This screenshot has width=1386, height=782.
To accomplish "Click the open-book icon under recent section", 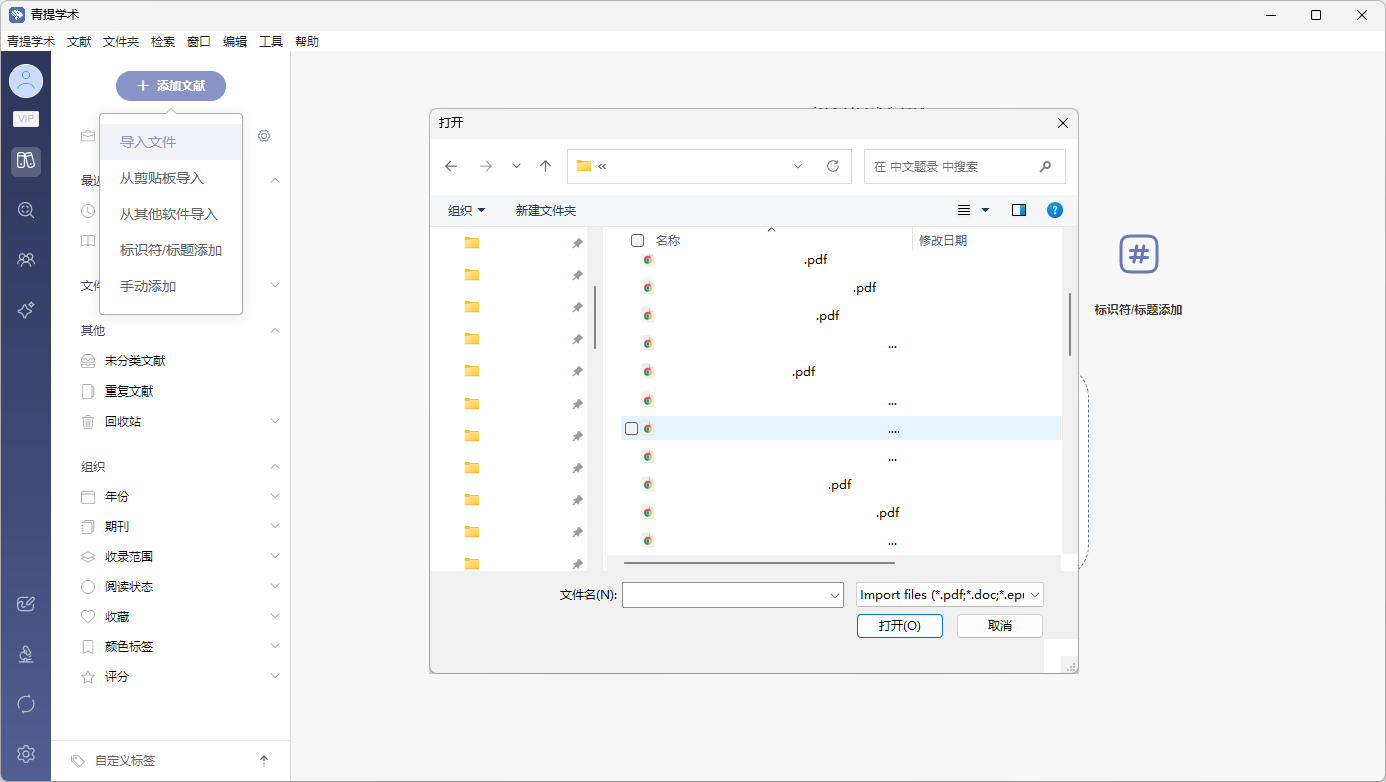I will tap(88, 241).
